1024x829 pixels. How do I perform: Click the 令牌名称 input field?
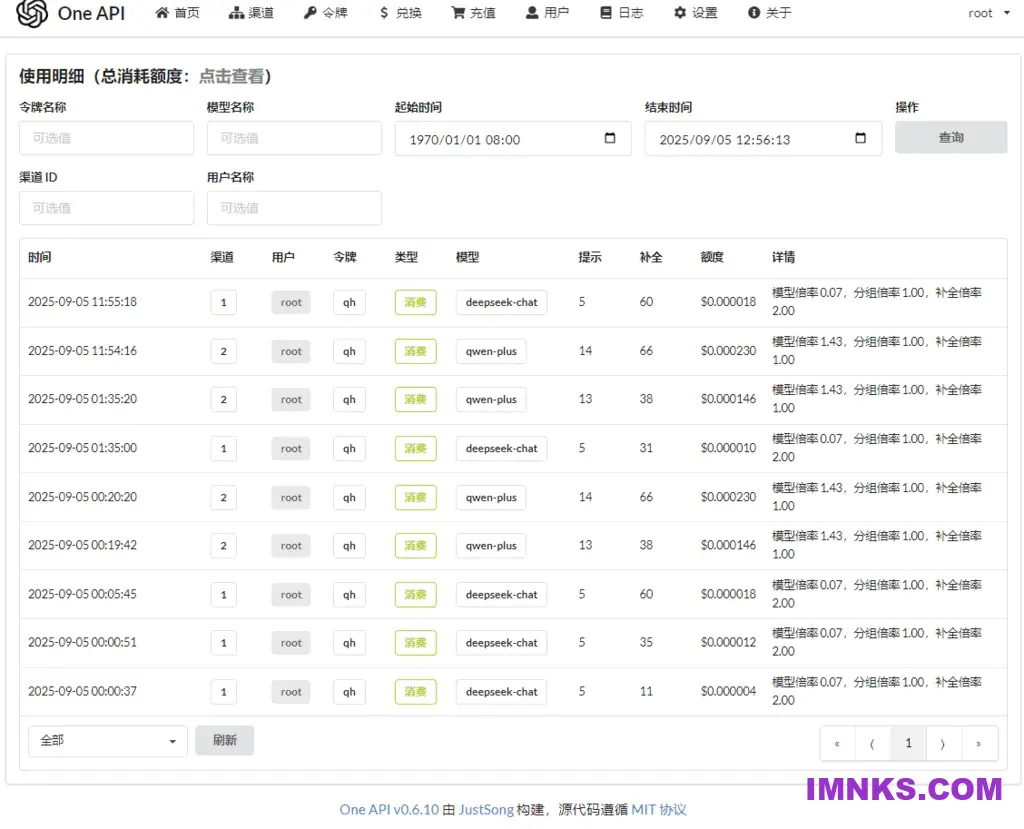(106, 137)
